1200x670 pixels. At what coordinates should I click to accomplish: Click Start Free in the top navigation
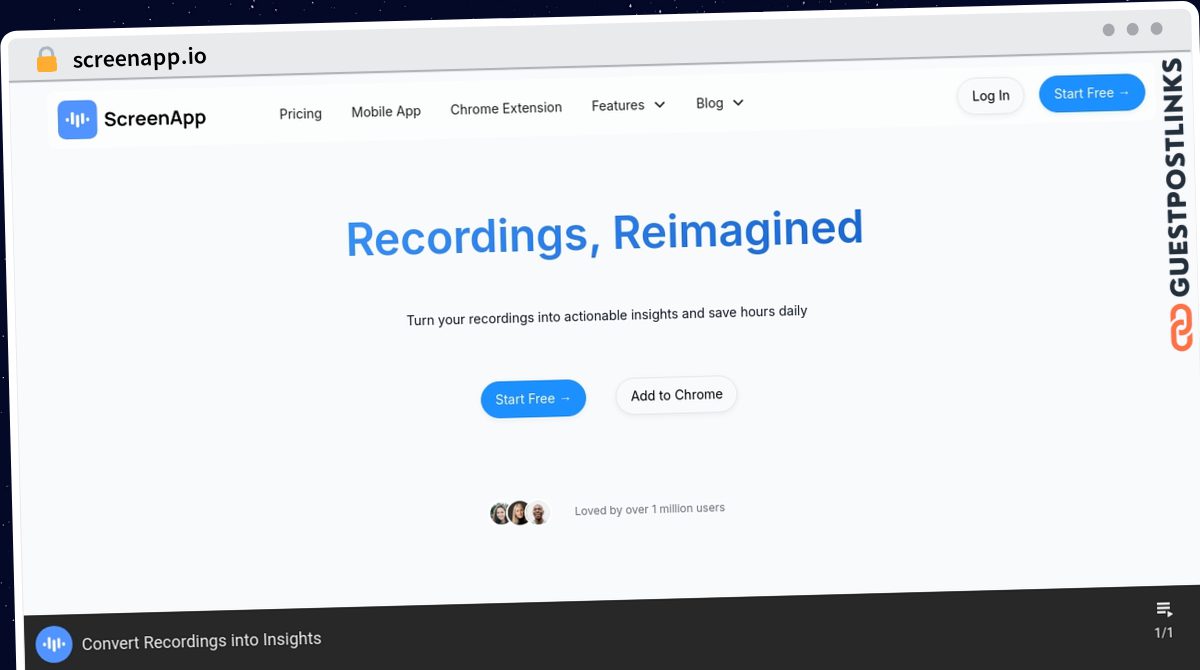tap(1092, 93)
